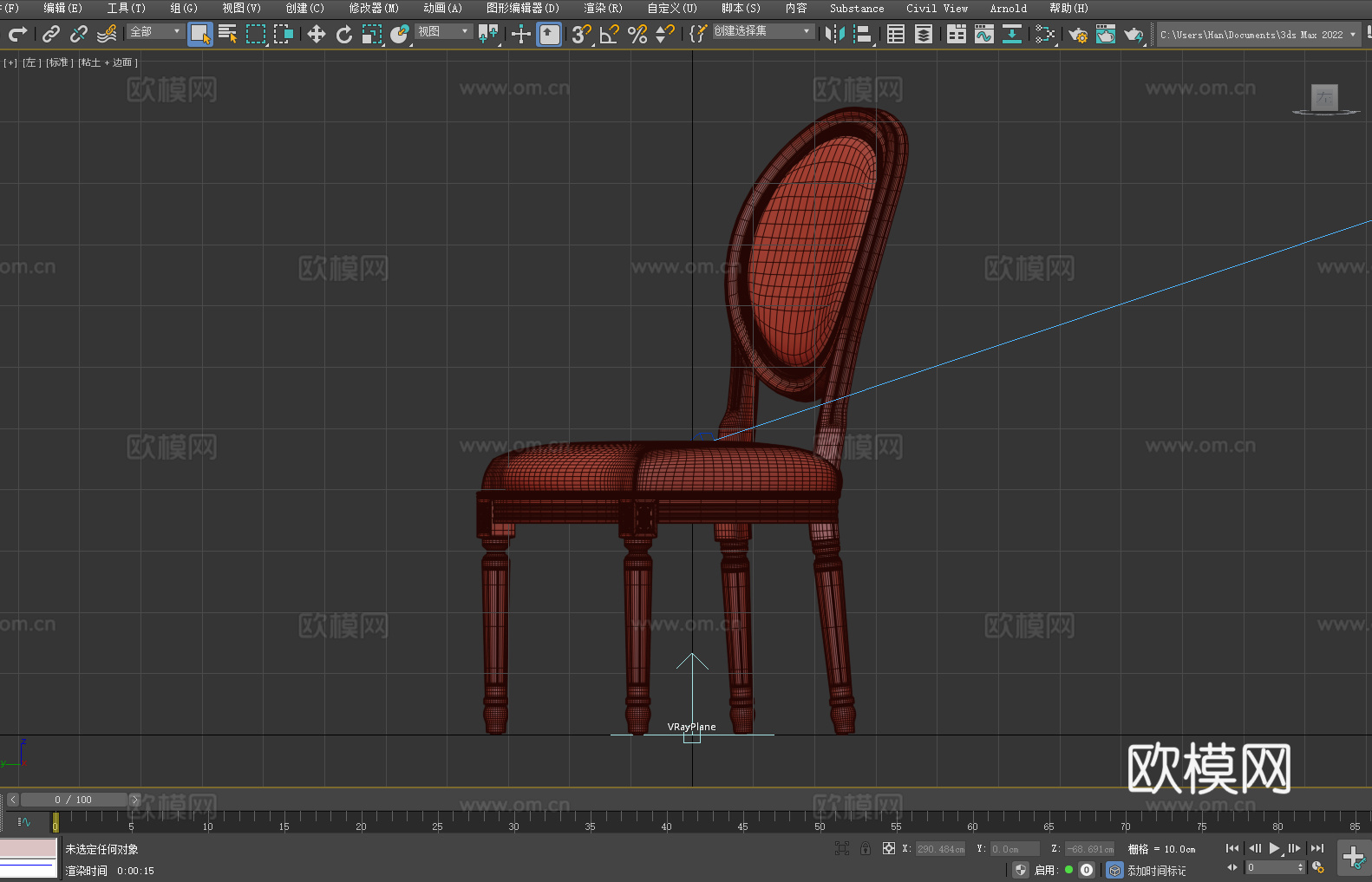Click the teal download arrow toolbar icon

click(x=1012, y=34)
